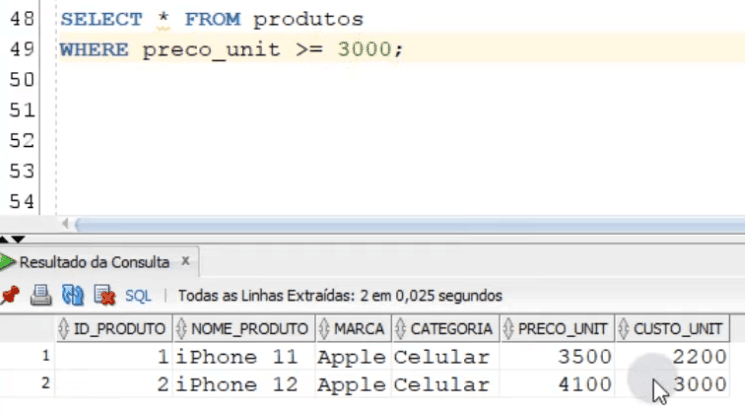The width and height of the screenshot is (745, 416).
Task: Click the 3000 cost cell
Action: click(x=672, y=384)
